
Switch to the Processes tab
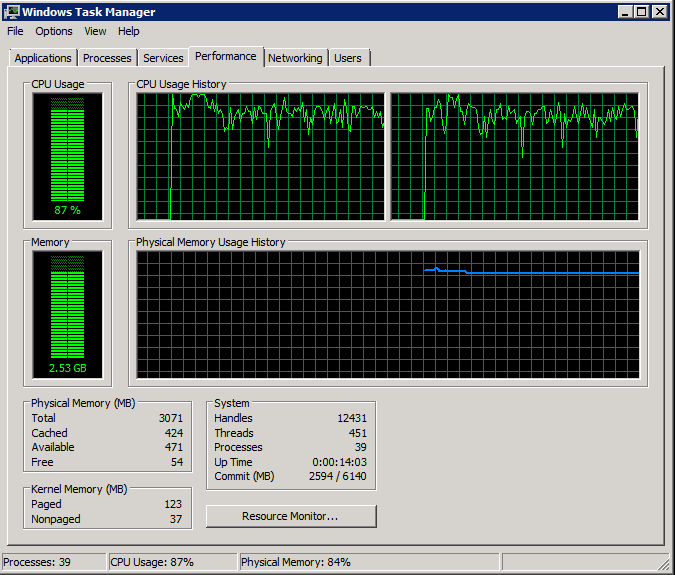(x=107, y=58)
